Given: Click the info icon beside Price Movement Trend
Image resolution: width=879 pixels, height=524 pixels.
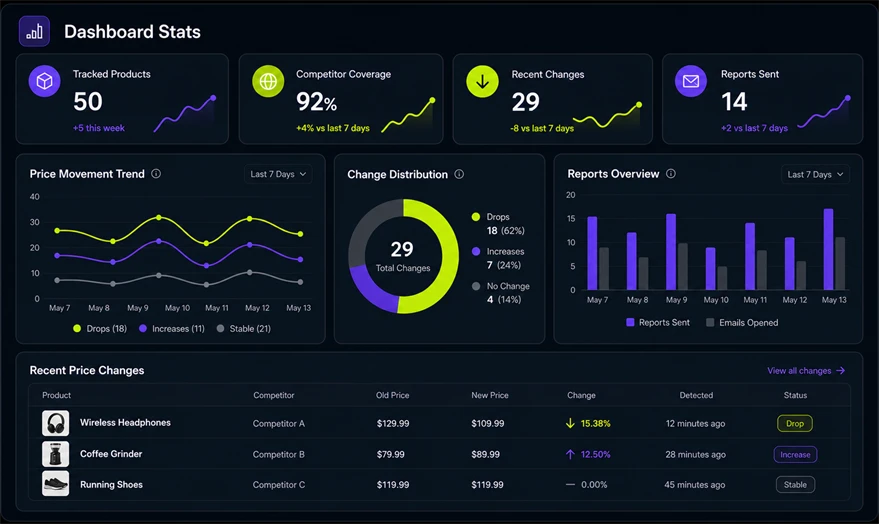Looking at the screenshot, I should (156, 174).
